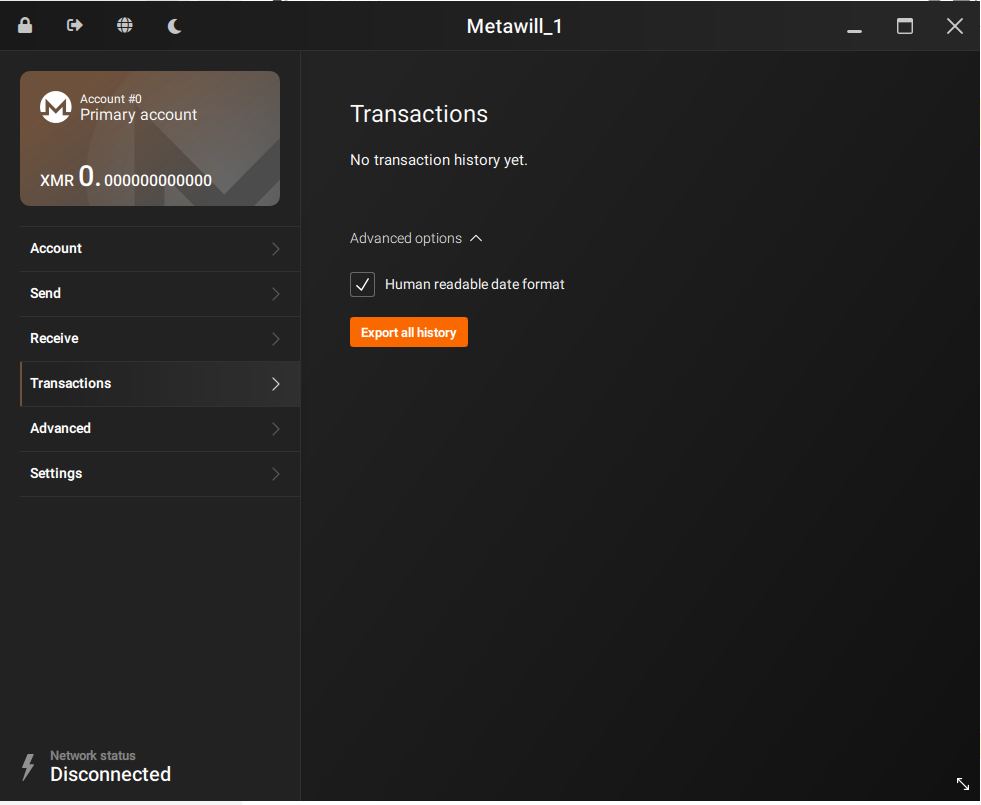This screenshot has width=981, height=805.
Task: Open the Send menu item
Action: point(46,293)
